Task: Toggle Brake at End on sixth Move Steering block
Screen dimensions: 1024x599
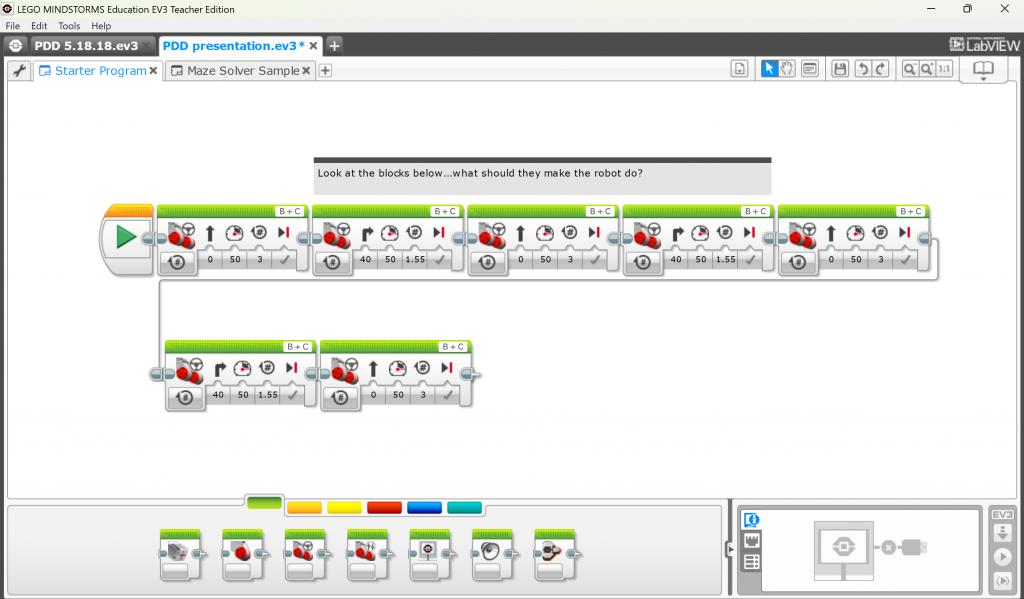Action: tap(292, 395)
